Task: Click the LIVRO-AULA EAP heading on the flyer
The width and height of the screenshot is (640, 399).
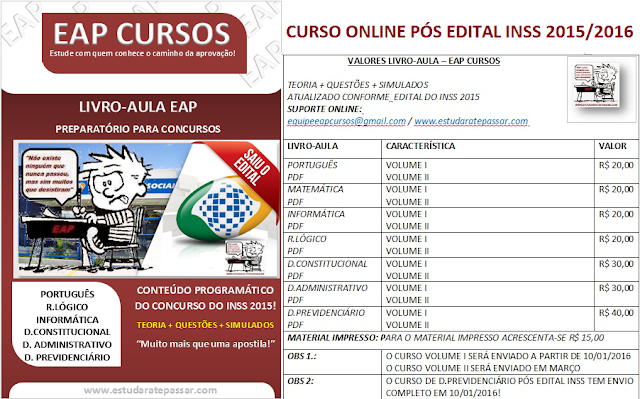Action: click(138, 107)
